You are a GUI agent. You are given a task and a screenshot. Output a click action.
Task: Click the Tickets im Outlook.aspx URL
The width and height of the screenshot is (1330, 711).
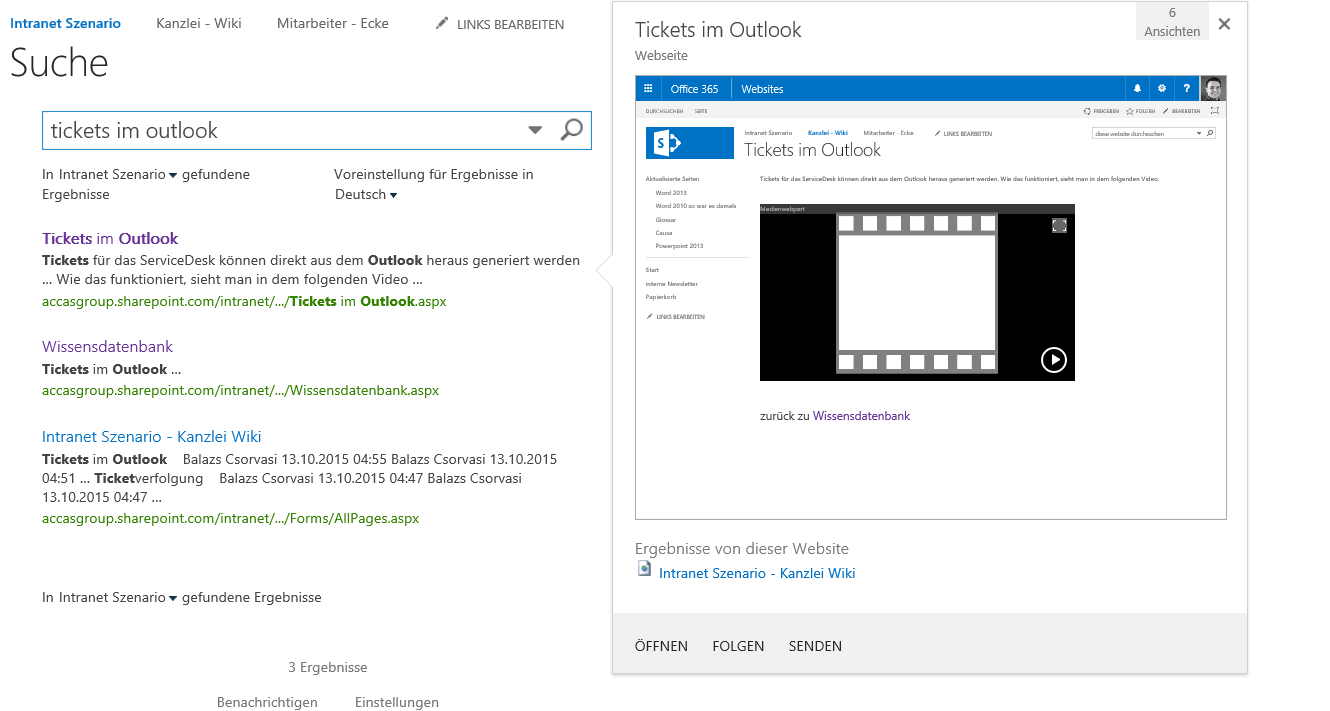[244, 300]
